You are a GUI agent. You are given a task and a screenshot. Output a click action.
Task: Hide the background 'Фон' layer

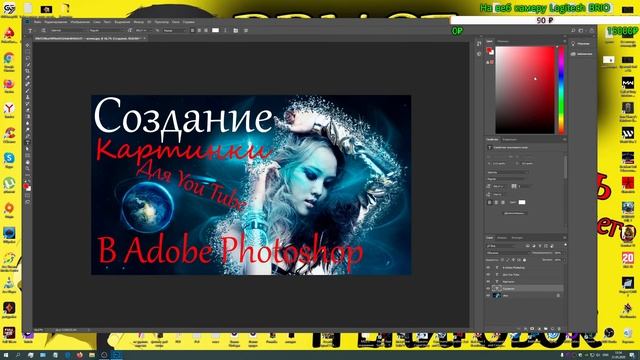coord(488,296)
